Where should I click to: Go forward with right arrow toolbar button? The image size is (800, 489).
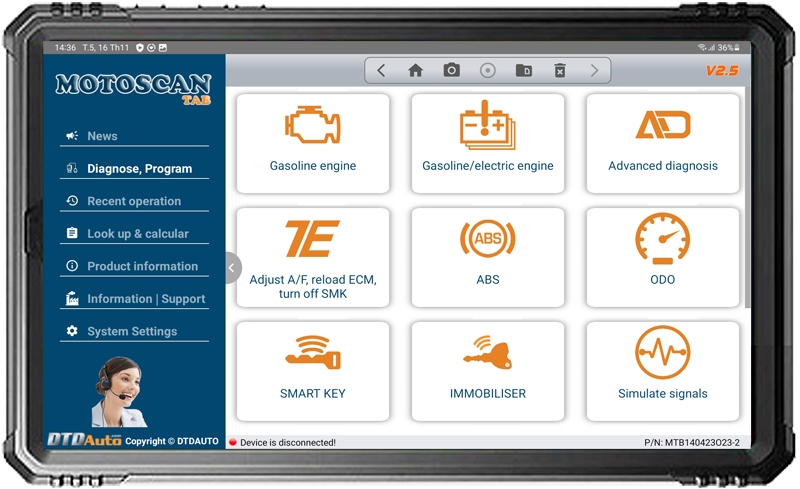click(x=594, y=70)
